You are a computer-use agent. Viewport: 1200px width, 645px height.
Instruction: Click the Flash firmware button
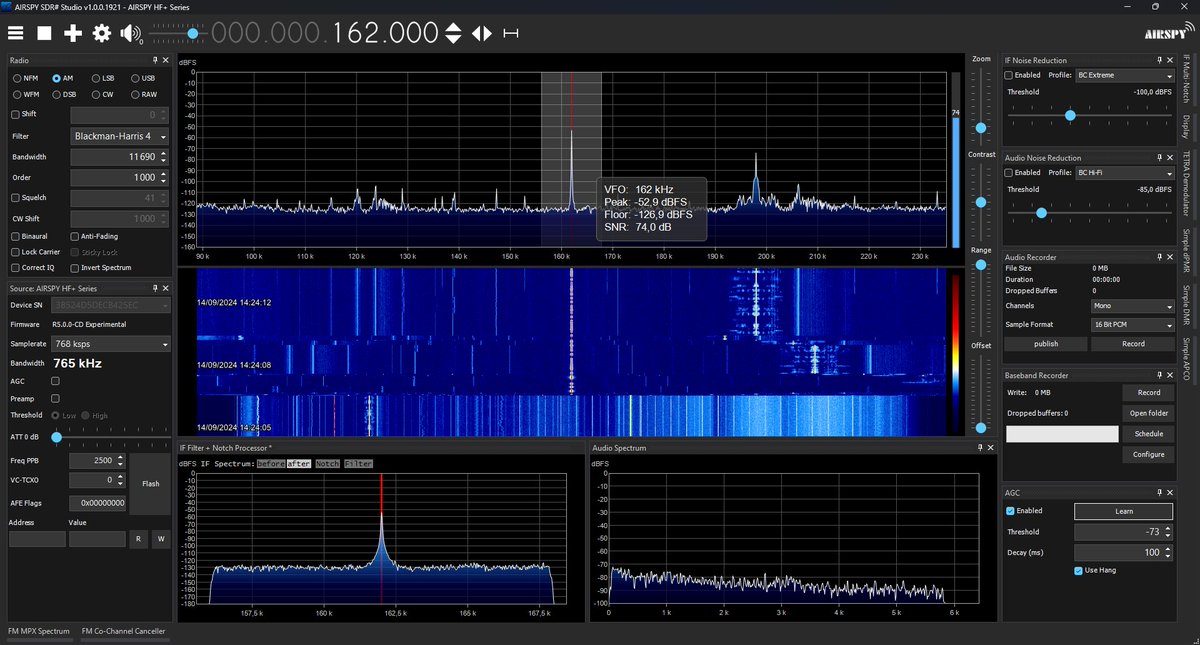click(x=150, y=483)
